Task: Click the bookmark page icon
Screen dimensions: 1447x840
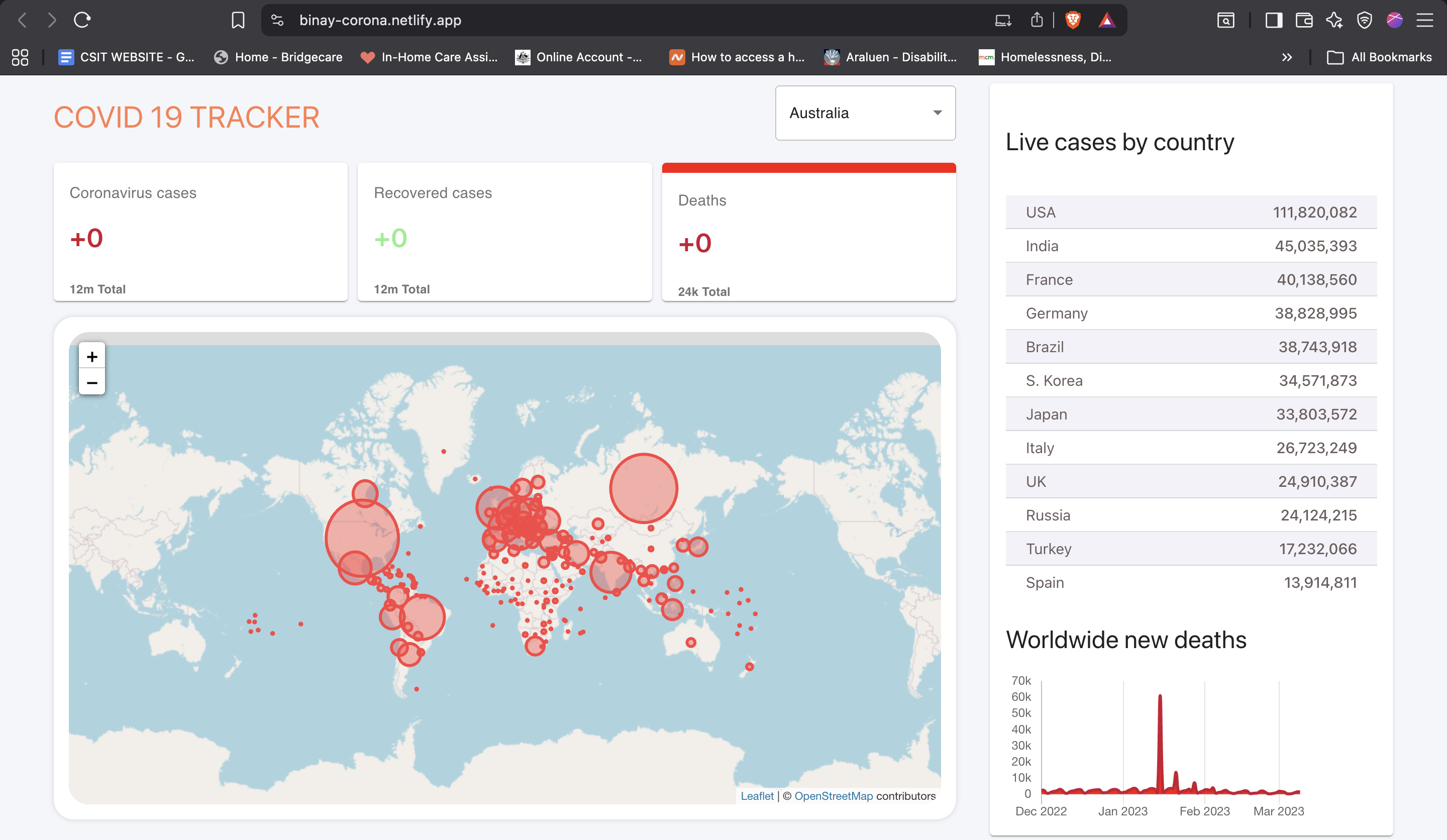Action: pyautogui.click(x=238, y=20)
